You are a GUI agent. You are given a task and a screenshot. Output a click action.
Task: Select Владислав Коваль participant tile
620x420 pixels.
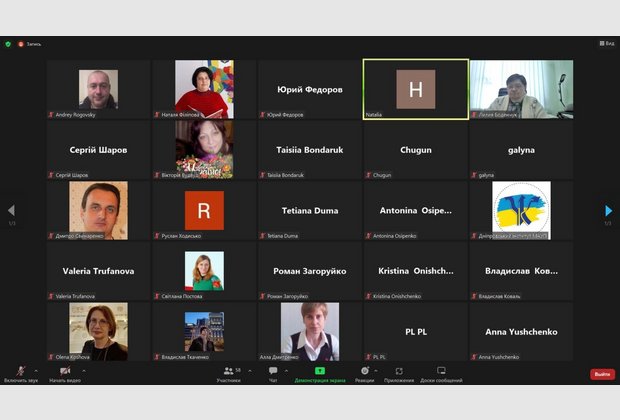(521, 271)
